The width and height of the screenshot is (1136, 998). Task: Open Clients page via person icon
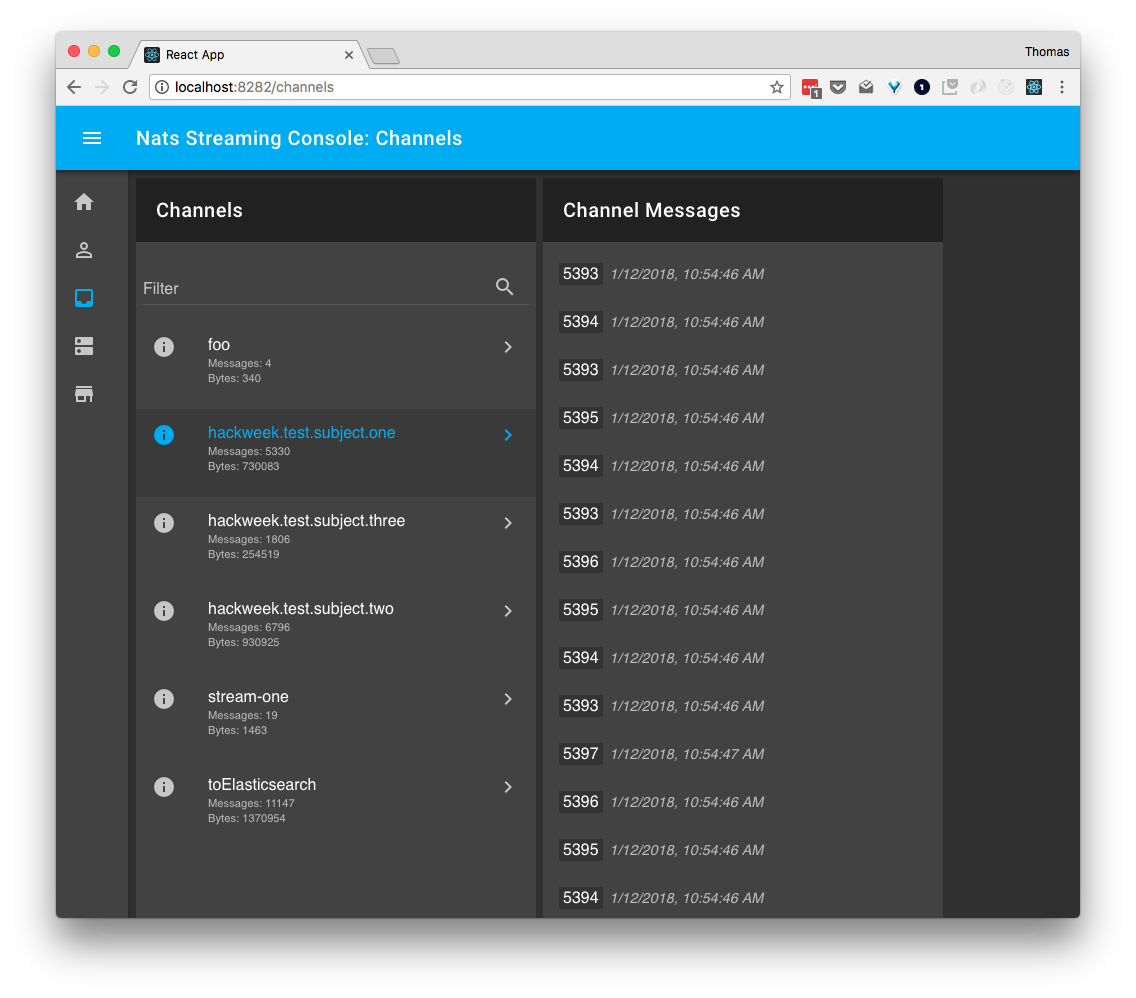coord(84,251)
